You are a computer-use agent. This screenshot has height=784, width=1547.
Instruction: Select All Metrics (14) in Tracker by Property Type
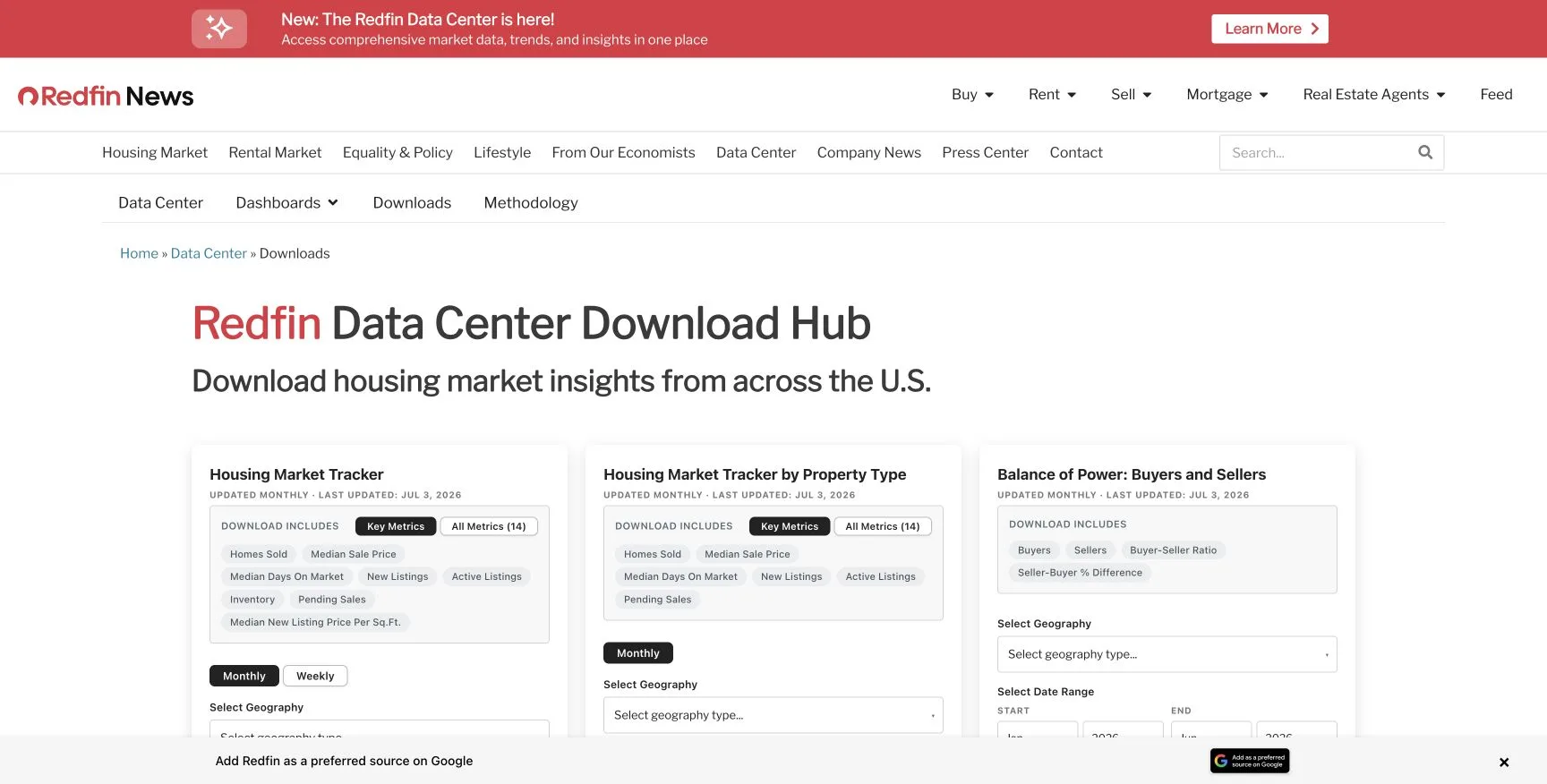pyautogui.click(x=883, y=526)
